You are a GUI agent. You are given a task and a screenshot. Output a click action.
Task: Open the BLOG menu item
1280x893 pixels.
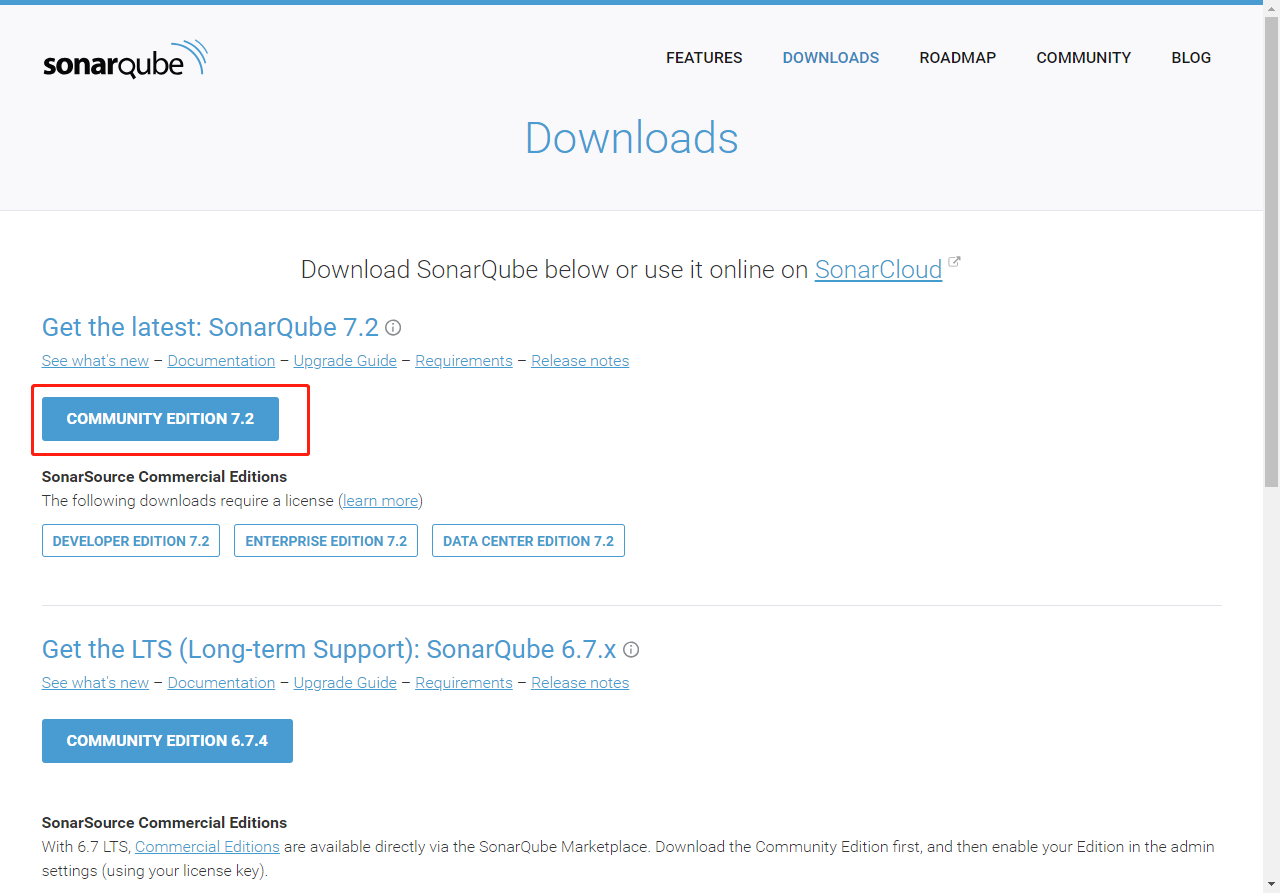(1191, 58)
